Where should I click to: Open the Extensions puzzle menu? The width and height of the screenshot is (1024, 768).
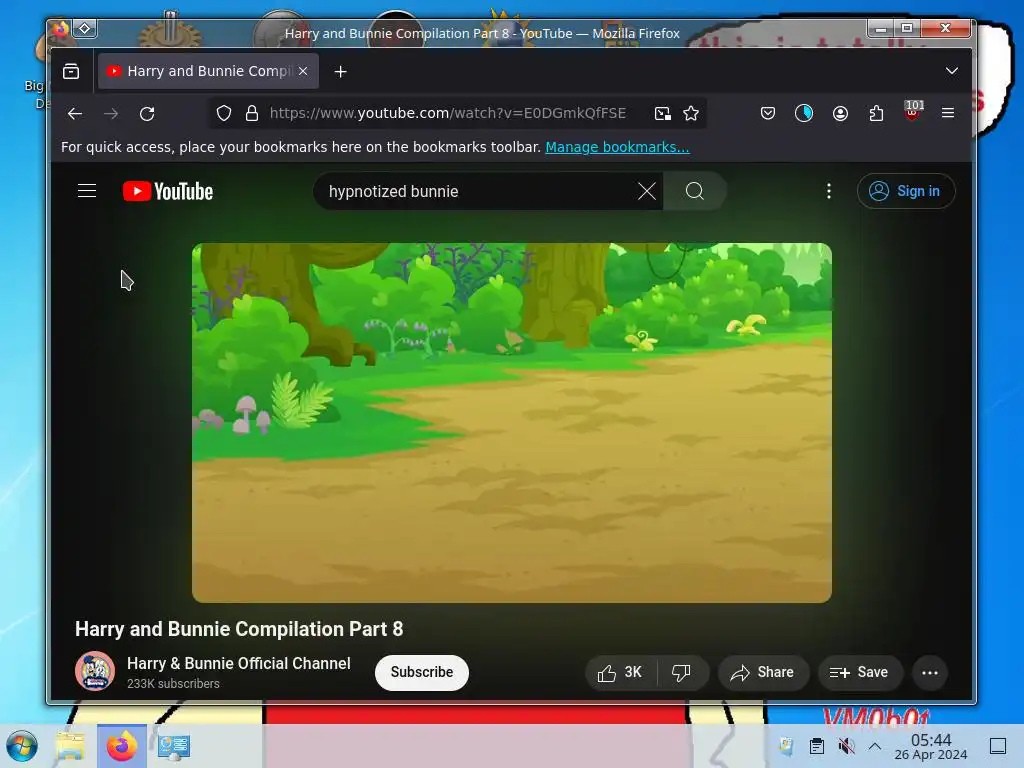[x=876, y=114]
